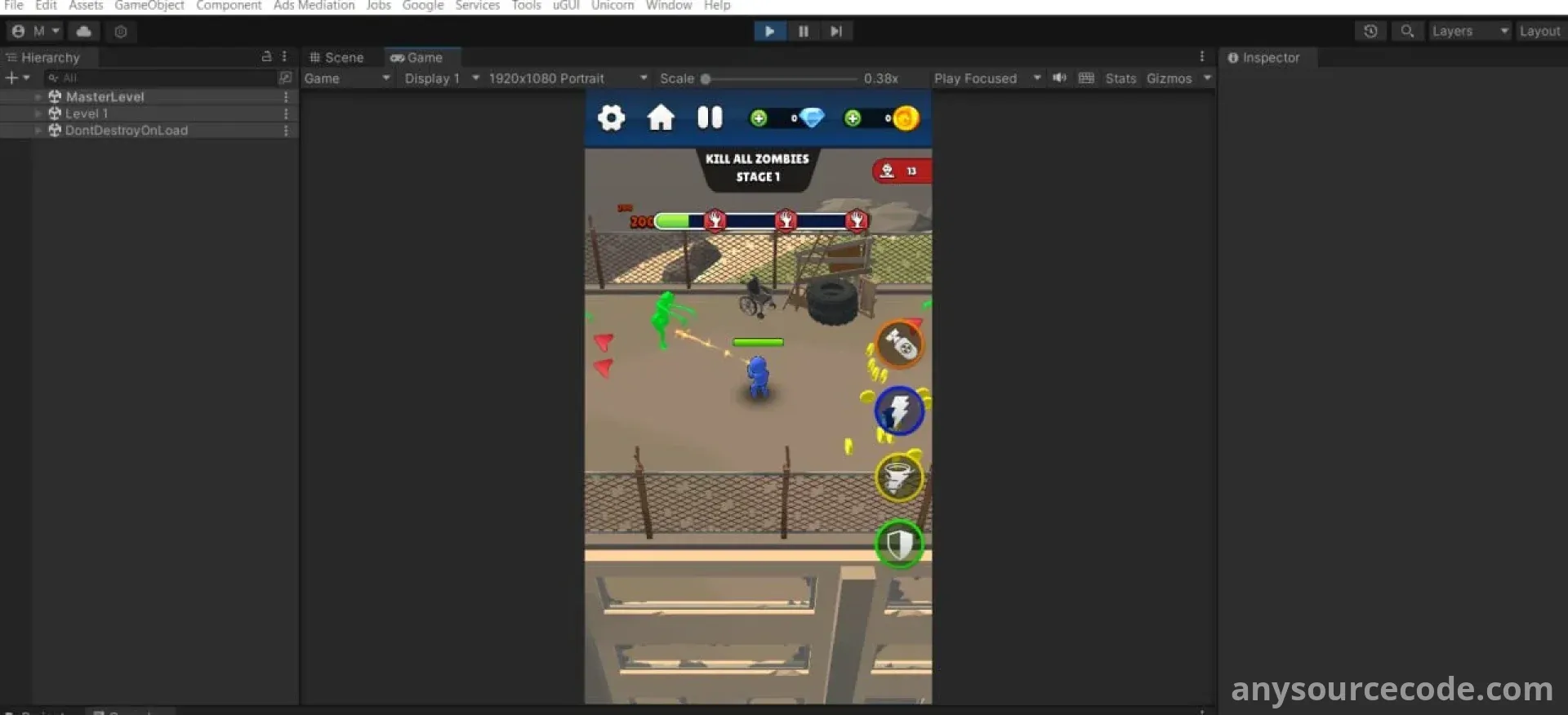Viewport: 1568px width, 715px height.
Task: Open the Layers dropdown
Action: click(x=1469, y=31)
